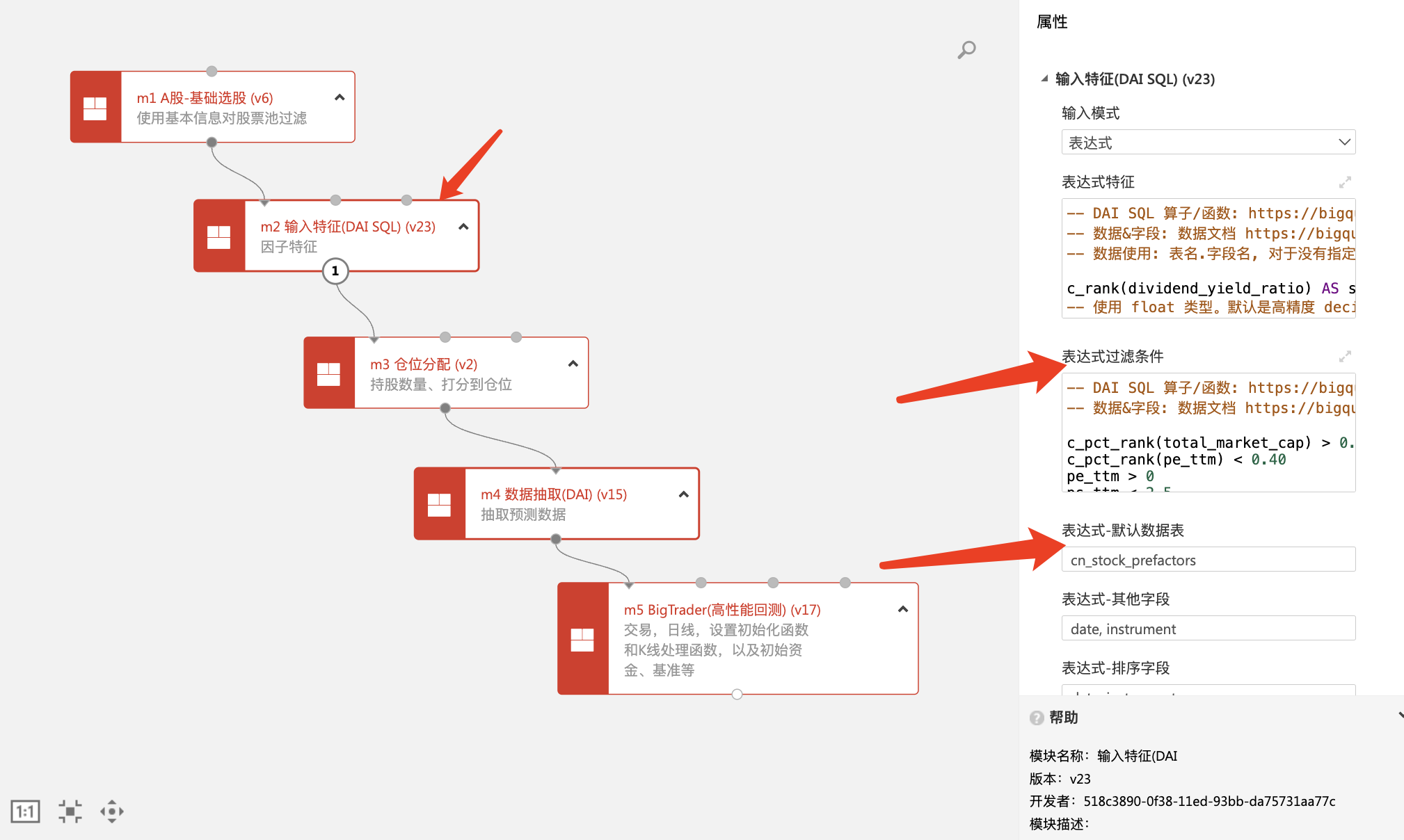The width and height of the screenshot is (1404, 840).
Task: Click the bottom output port of m5 BigTrader
Action: 737,694
